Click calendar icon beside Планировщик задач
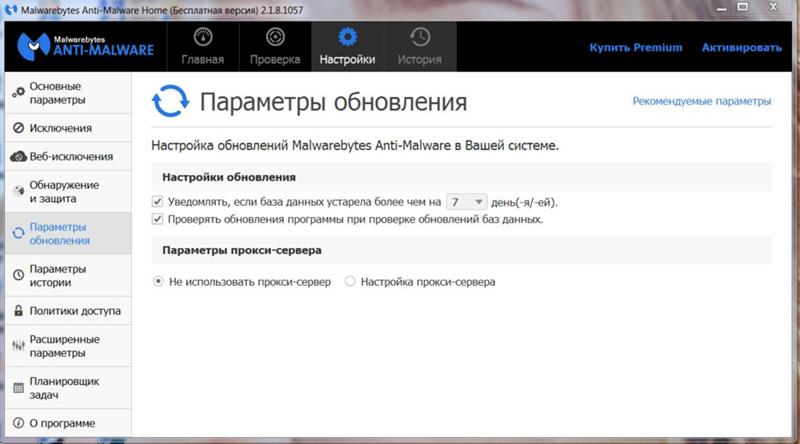 [x=18, y=388]
